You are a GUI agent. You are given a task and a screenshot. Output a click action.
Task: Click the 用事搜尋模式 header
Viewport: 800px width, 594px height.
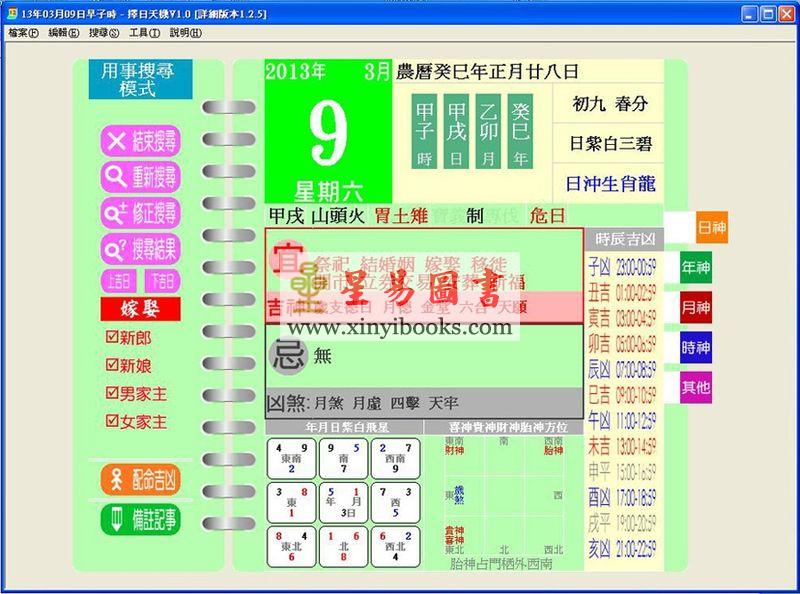[140, 79]
